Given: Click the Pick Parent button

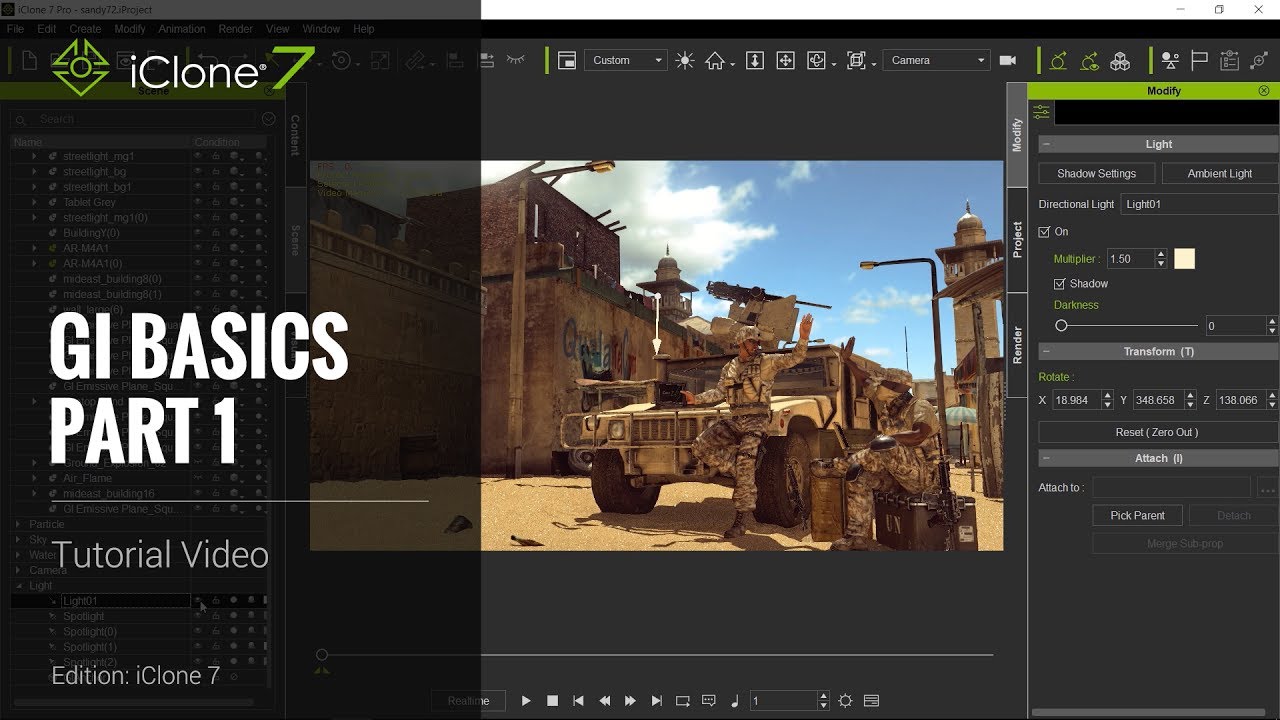Looking at the screenshot, I should pos(1137,515).
